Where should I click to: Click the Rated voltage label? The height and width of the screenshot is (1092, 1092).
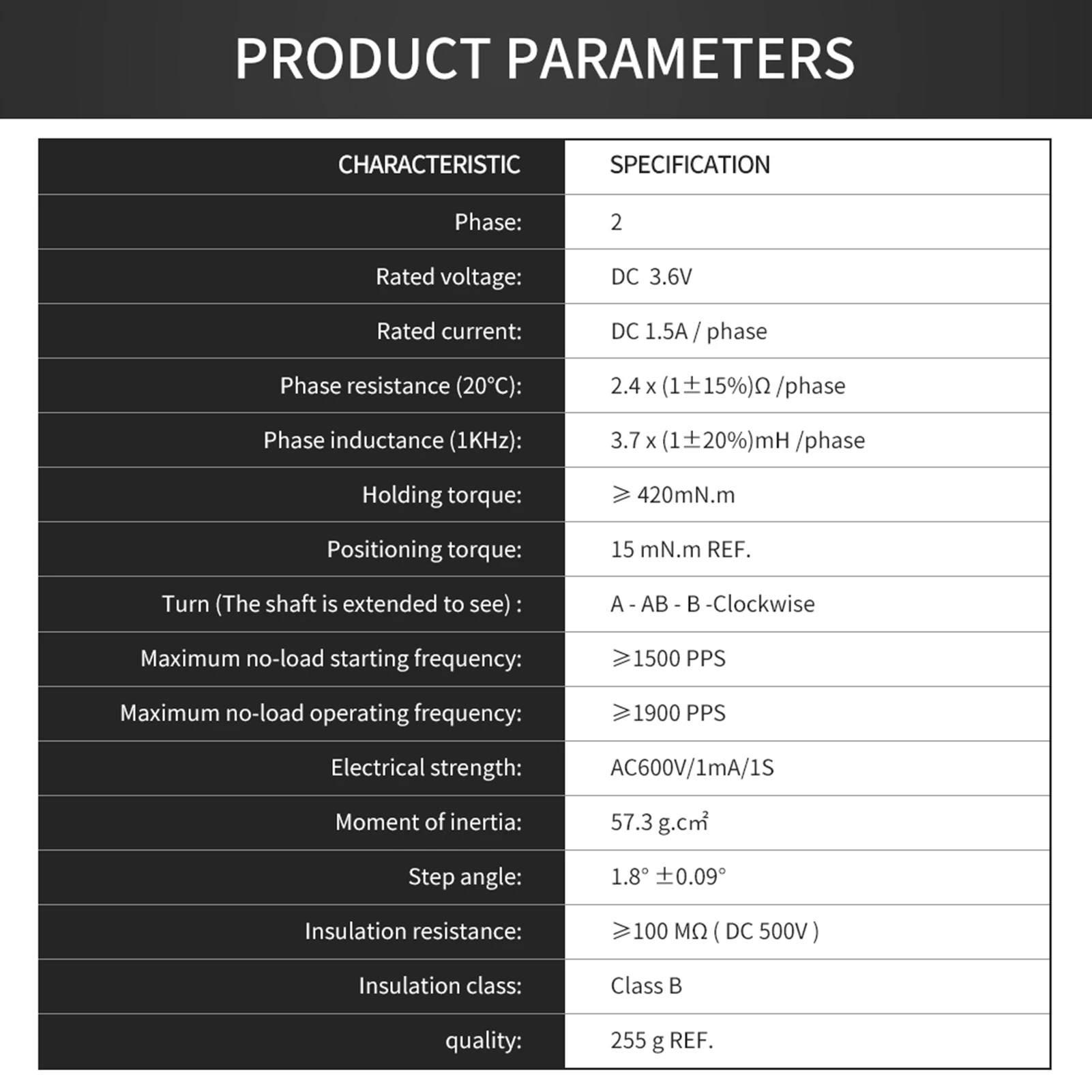tap(448, 277)
